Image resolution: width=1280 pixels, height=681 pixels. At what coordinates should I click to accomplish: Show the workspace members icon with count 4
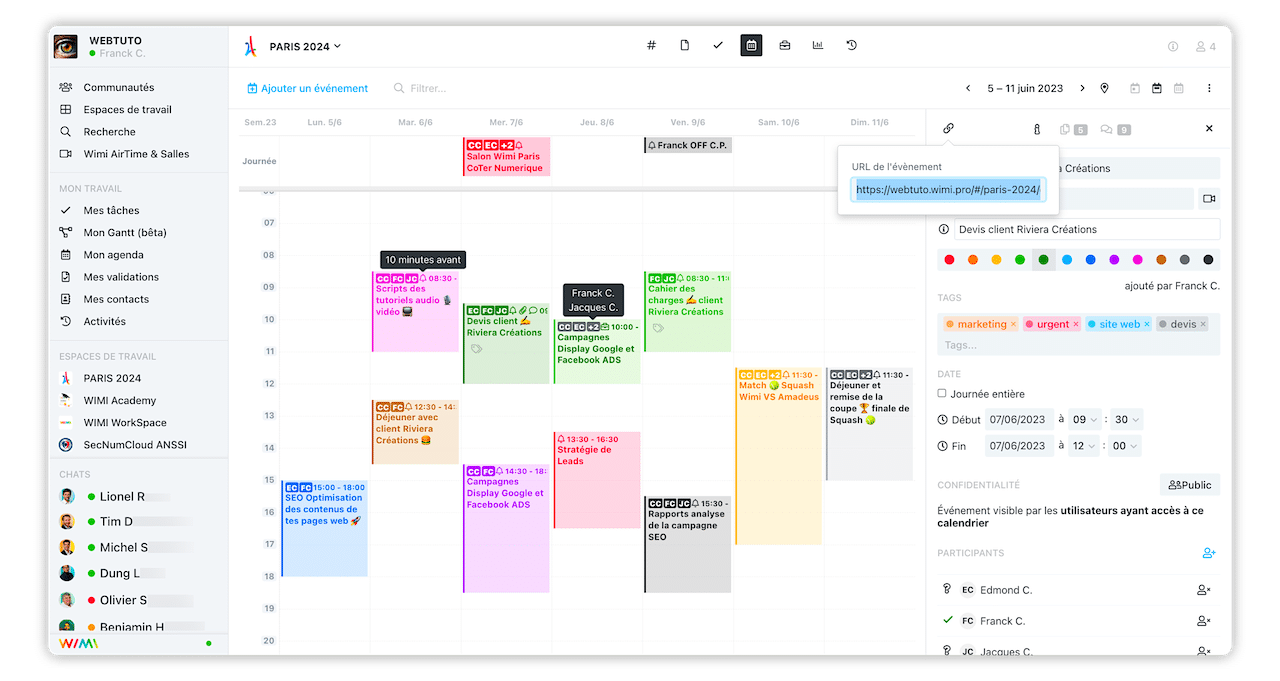coord(1205,47)
